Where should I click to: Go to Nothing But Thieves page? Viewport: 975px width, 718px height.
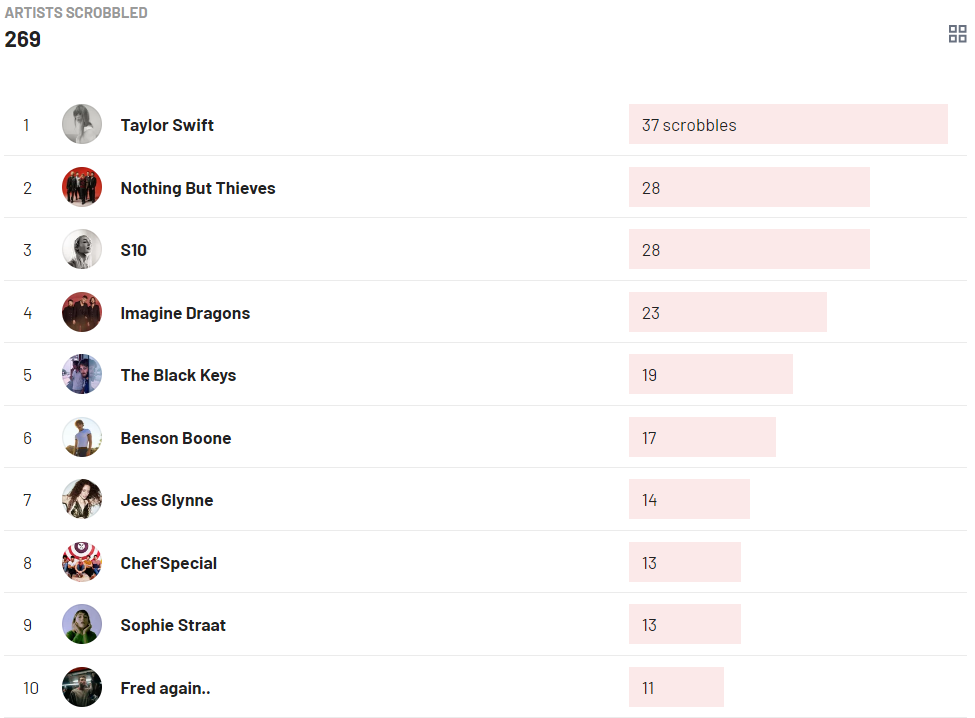[x=198, y=188]
